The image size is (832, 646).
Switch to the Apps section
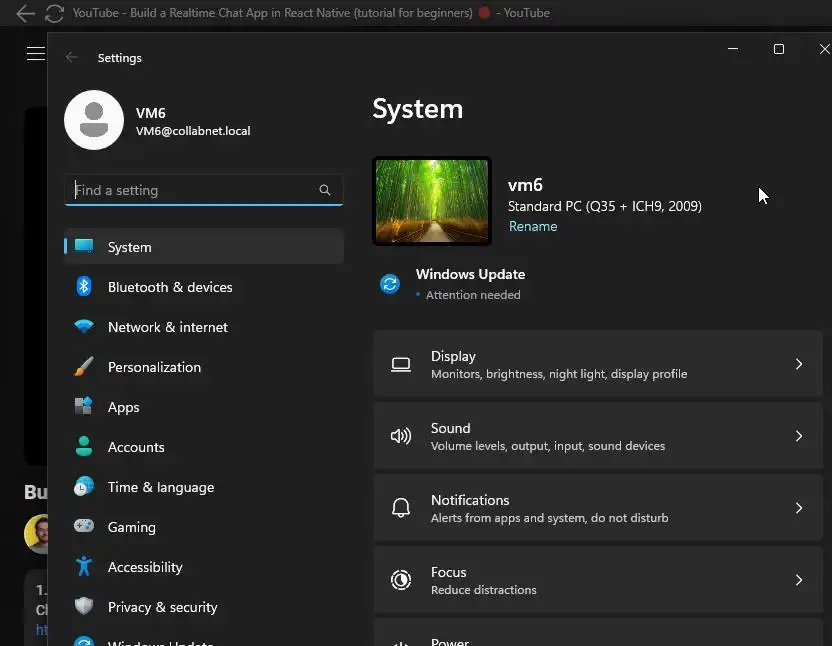point(204,407)
